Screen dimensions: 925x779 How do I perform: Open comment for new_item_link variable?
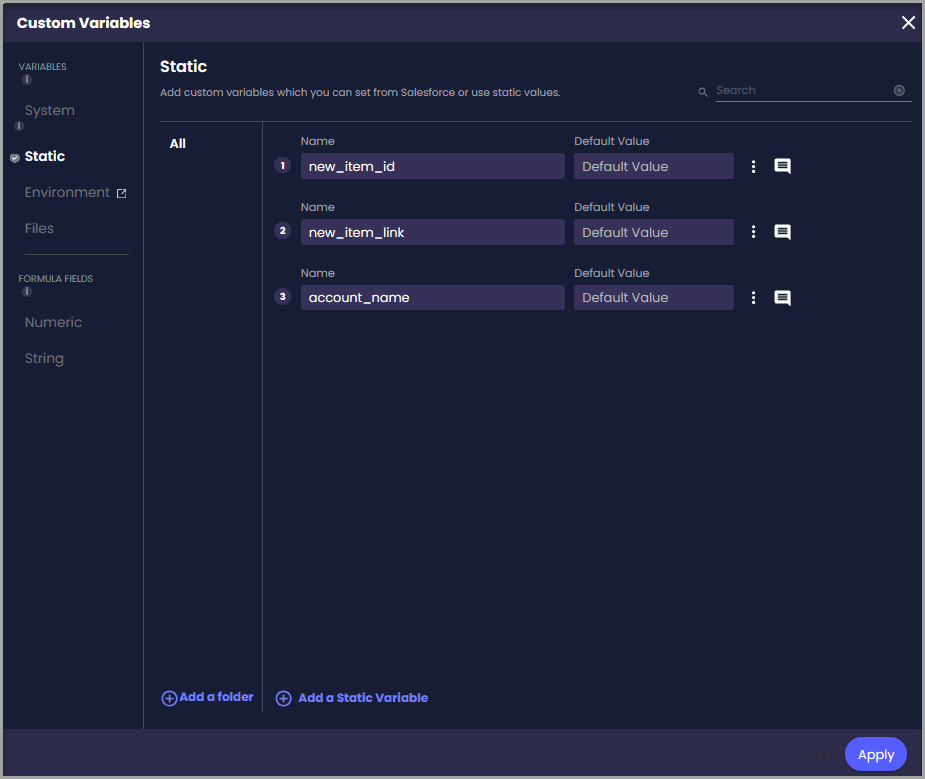coord(782,232)
